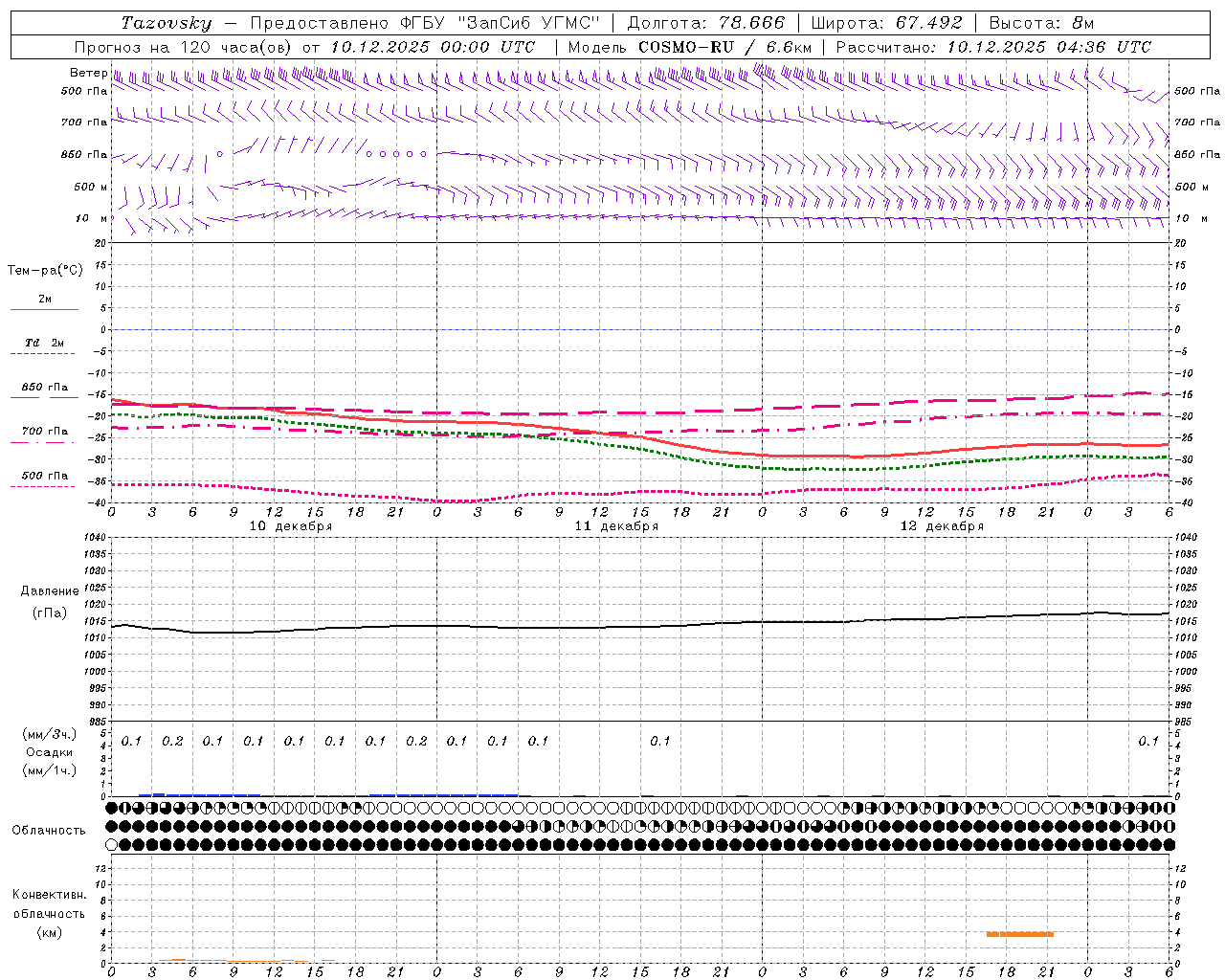
Task: Select the Облачность cloud cover label
Action: (49, 831)
